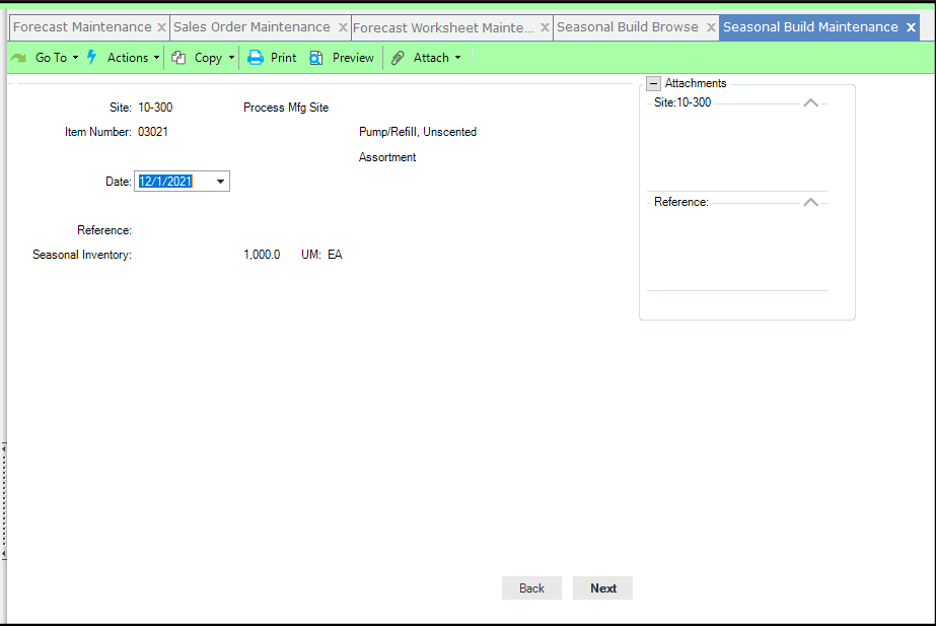Collapse the Site:10-300 attachment section
The image size is (936, 626).
pos(811,102)
